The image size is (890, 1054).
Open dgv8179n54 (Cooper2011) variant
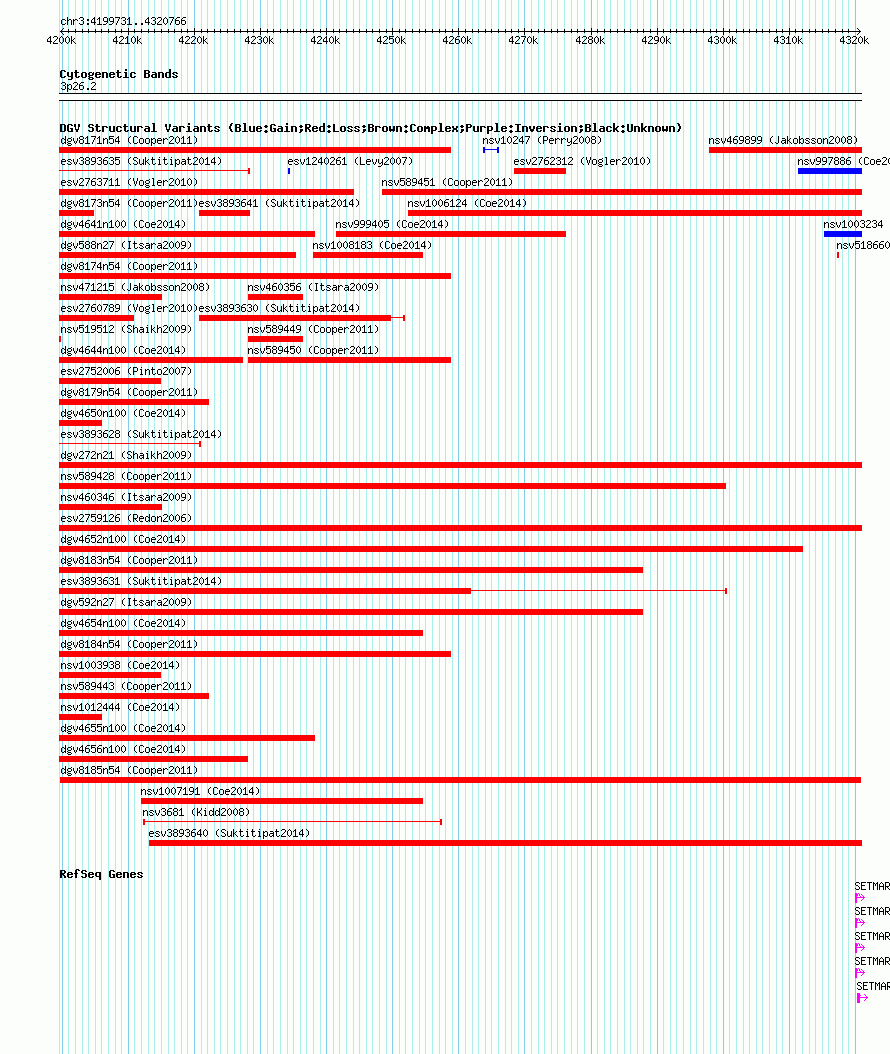click(x=129, y=392)
